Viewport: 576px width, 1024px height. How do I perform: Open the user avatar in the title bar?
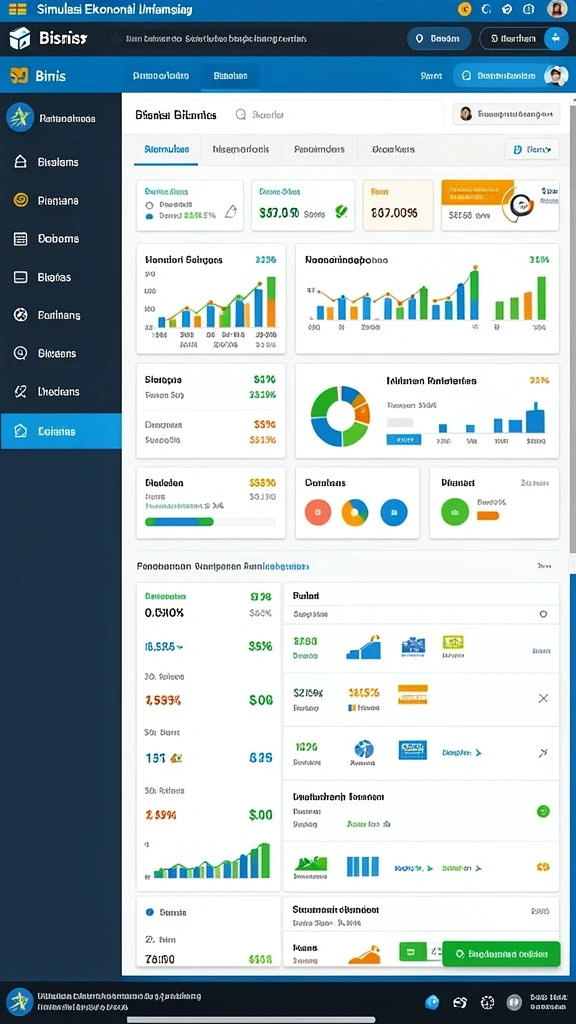pyautogui.click(x=557, y=9)
